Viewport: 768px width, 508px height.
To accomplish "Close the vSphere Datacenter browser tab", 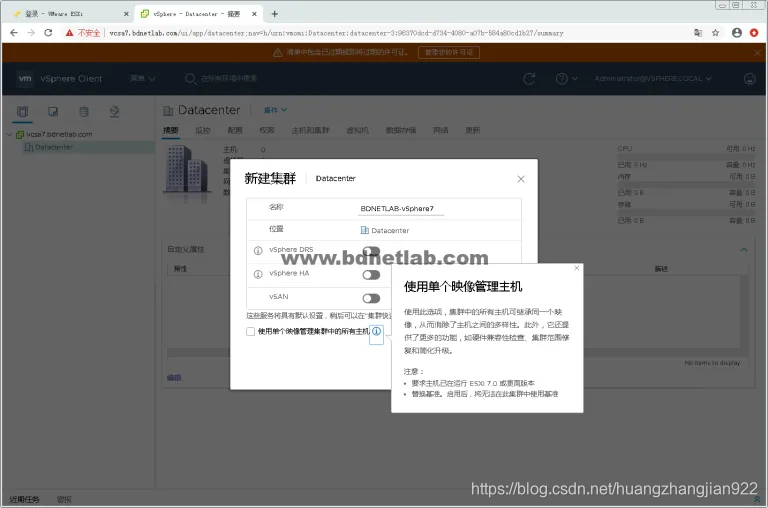I will coord(254,14).
